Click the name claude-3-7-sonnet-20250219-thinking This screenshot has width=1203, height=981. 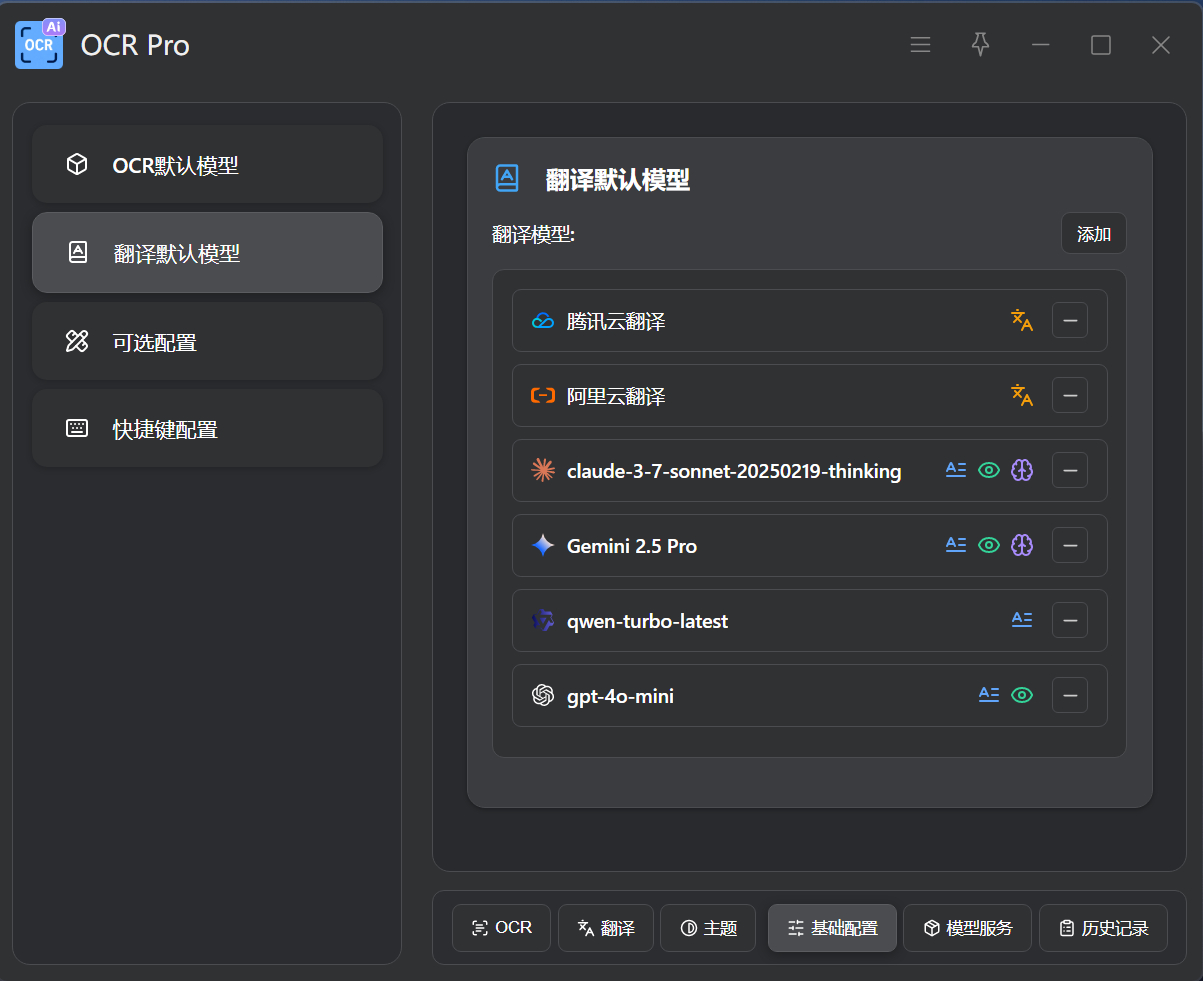pos(734,471)
